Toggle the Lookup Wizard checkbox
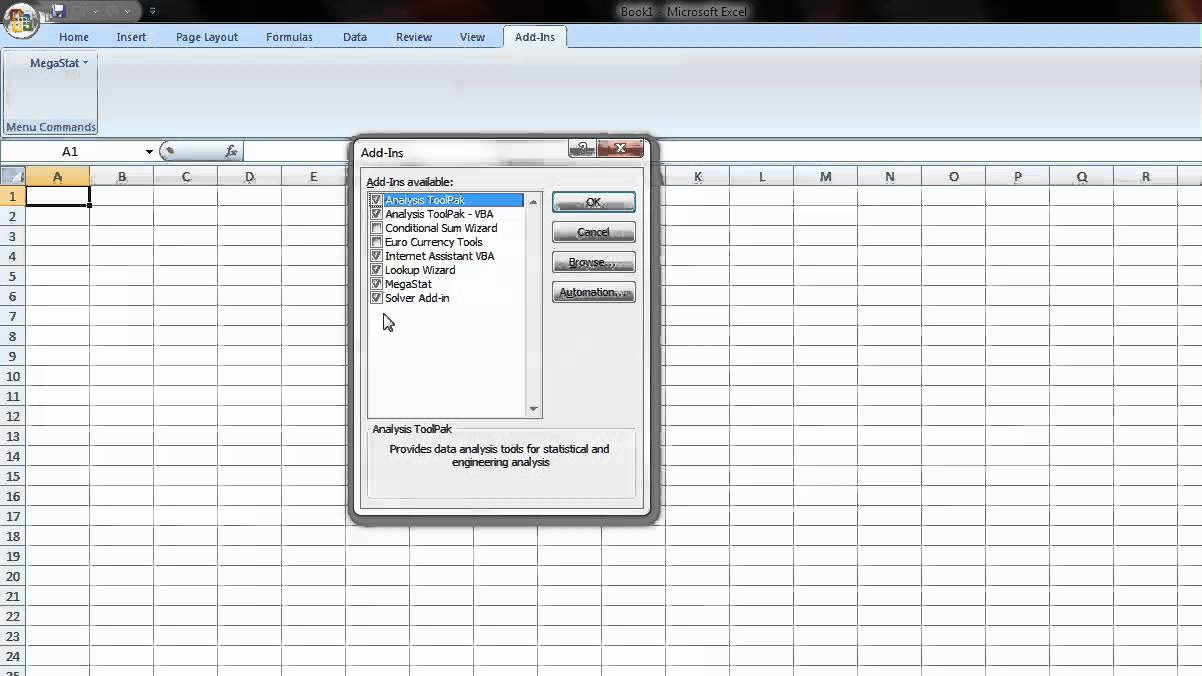This screenshot has height=676, width=1202. 377,270
